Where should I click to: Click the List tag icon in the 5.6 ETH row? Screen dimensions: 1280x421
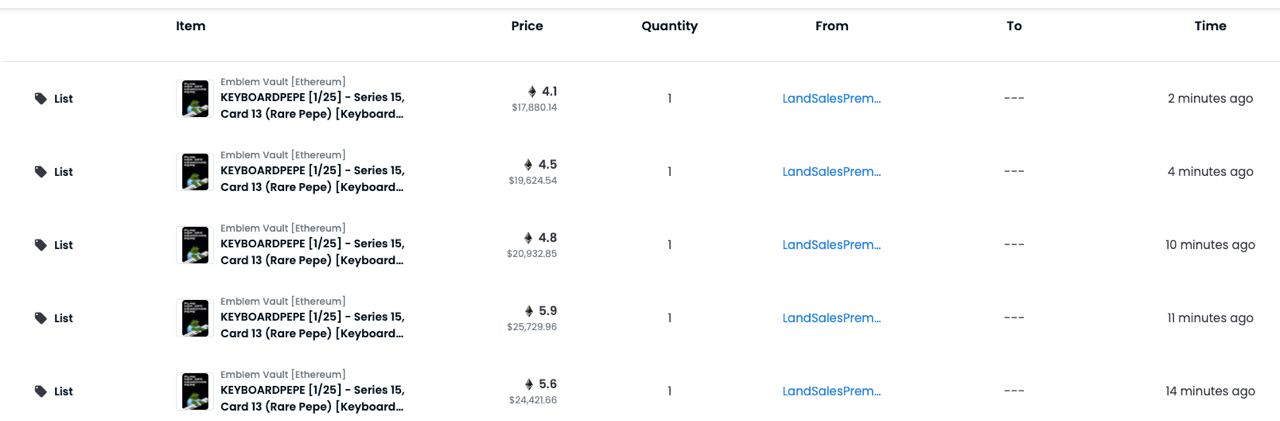(x=41, y=391)
